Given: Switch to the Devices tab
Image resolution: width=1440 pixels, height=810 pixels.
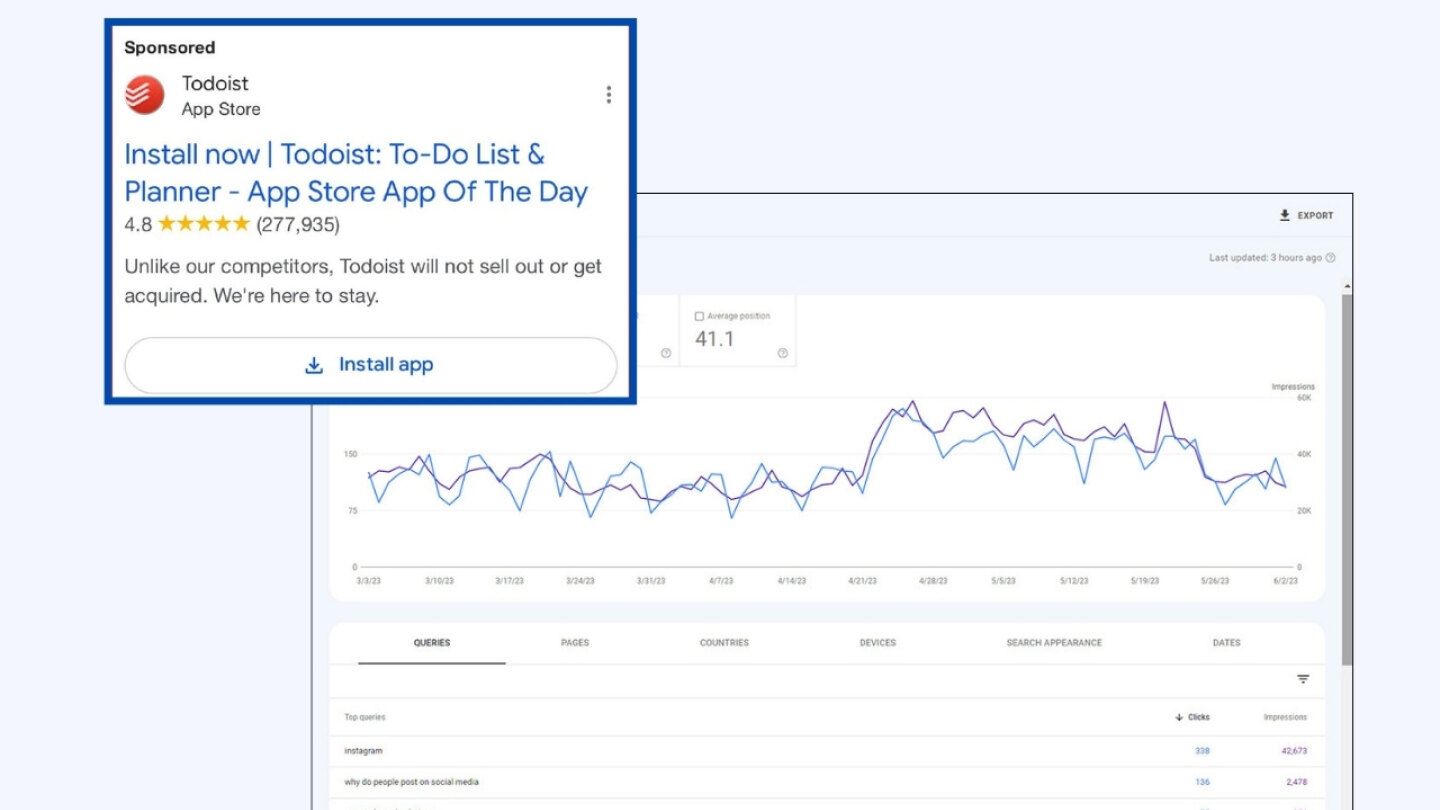Looking at the screenshot, I should coord(878,643).
